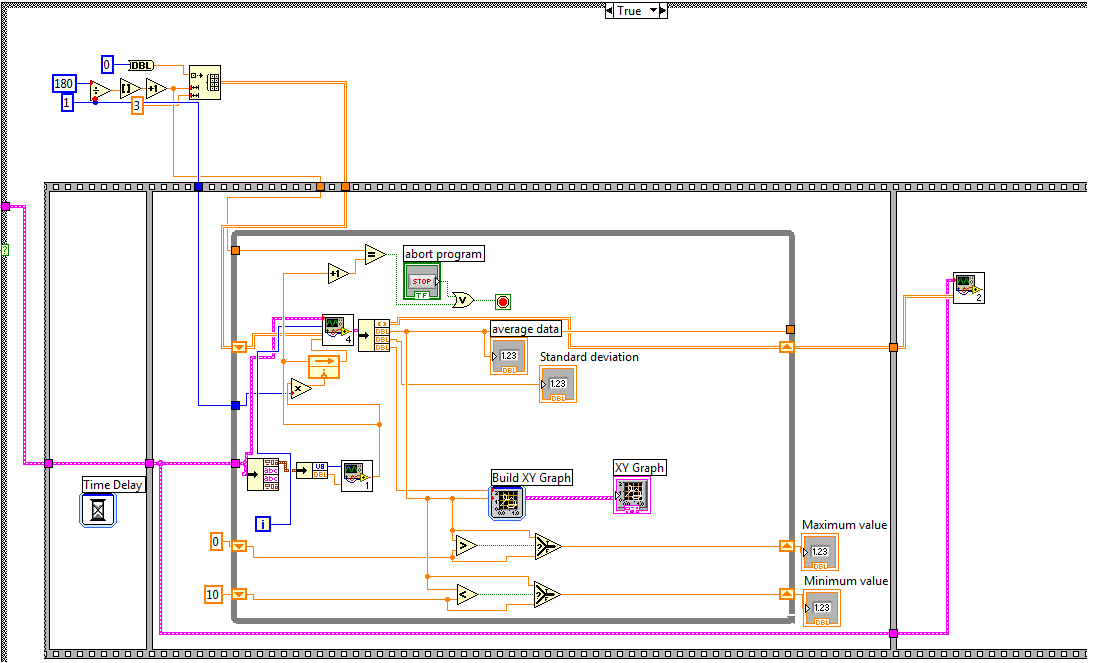Select the Initialize Array function node

point(205,83)
